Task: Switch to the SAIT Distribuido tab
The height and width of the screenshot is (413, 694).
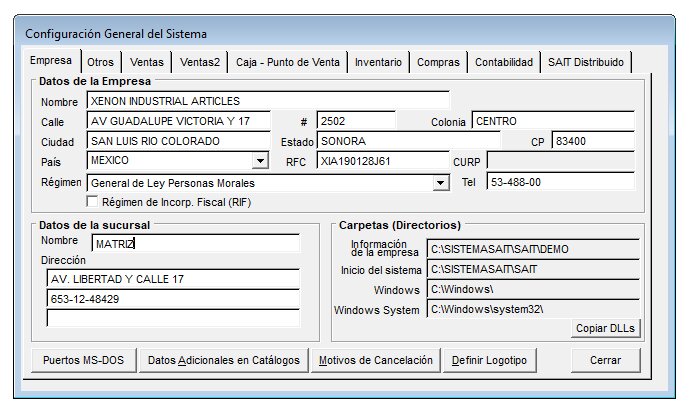Action: tap(586, 62)
